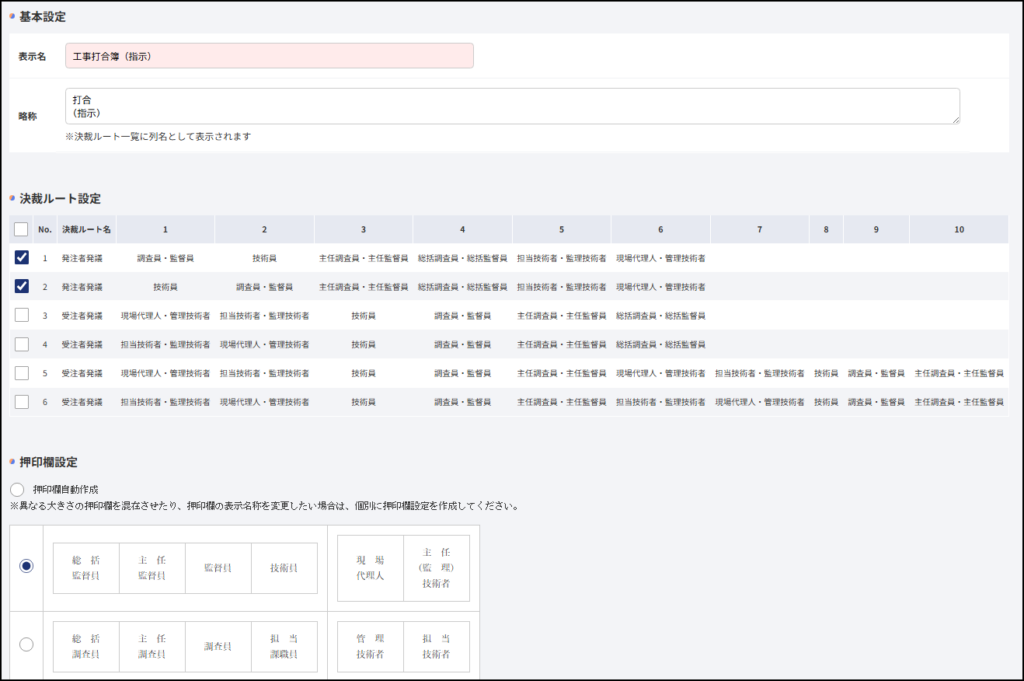Click 受注者発議 in route row 3
The height and width of the screenshot is (681, 1024).
pyautogui.click(x=82, y=315)
